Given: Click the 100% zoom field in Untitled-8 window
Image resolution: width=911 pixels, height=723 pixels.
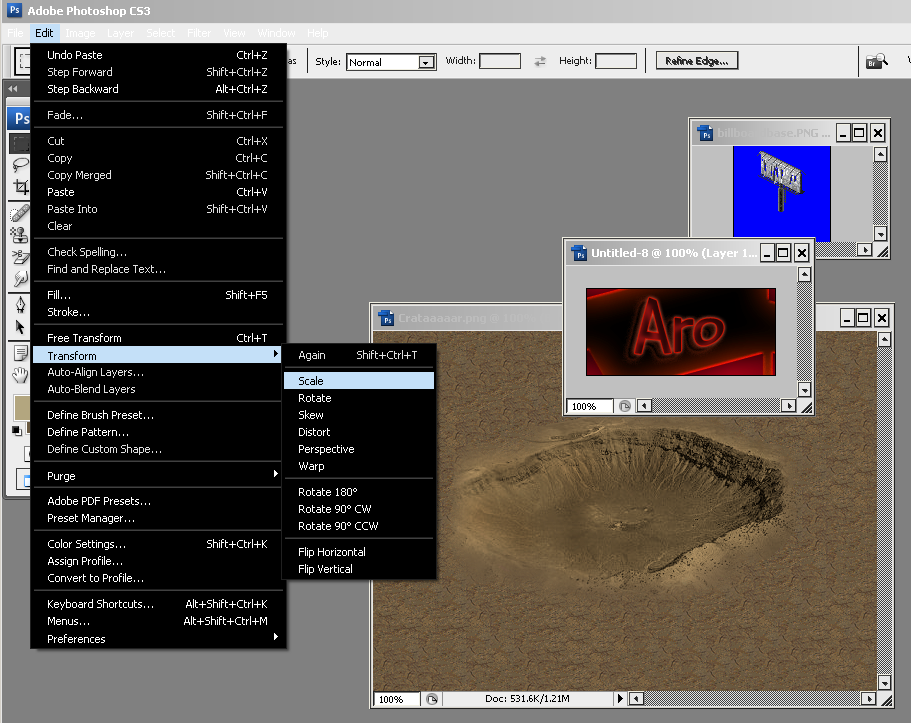Looking at the screenshot, I should [x=590, y=406].
